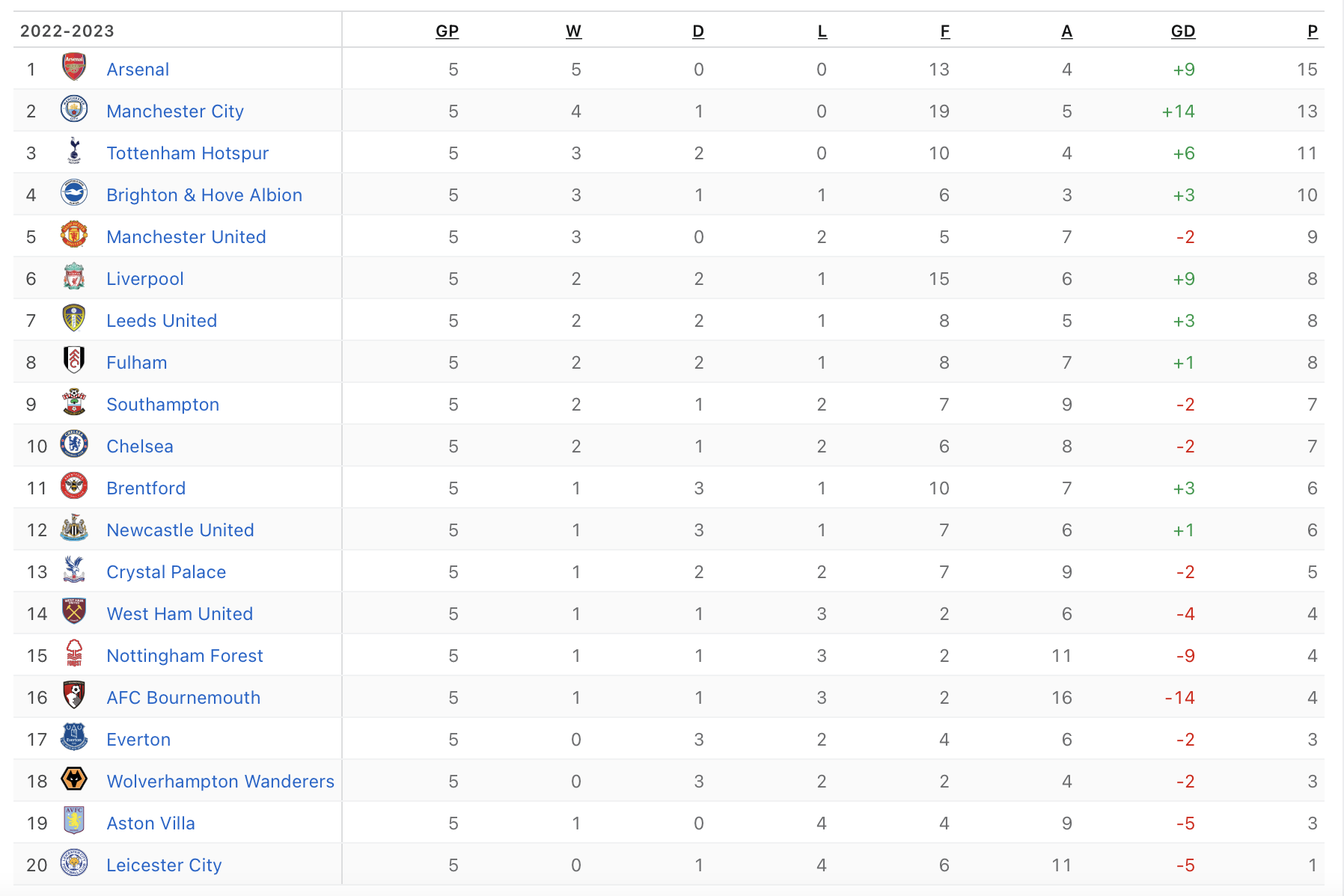Click the Chelsea club crest icon

[74, 445]
